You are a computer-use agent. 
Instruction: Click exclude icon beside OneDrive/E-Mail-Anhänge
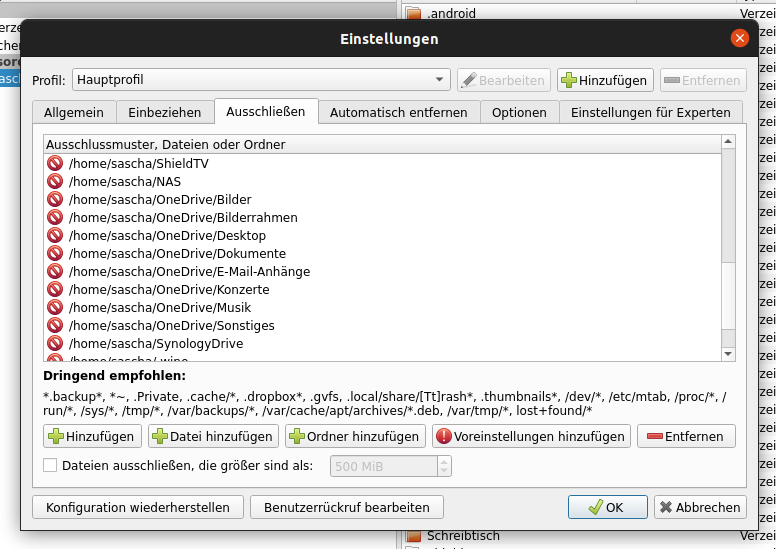pyautogui.click(x=55, y=271)
